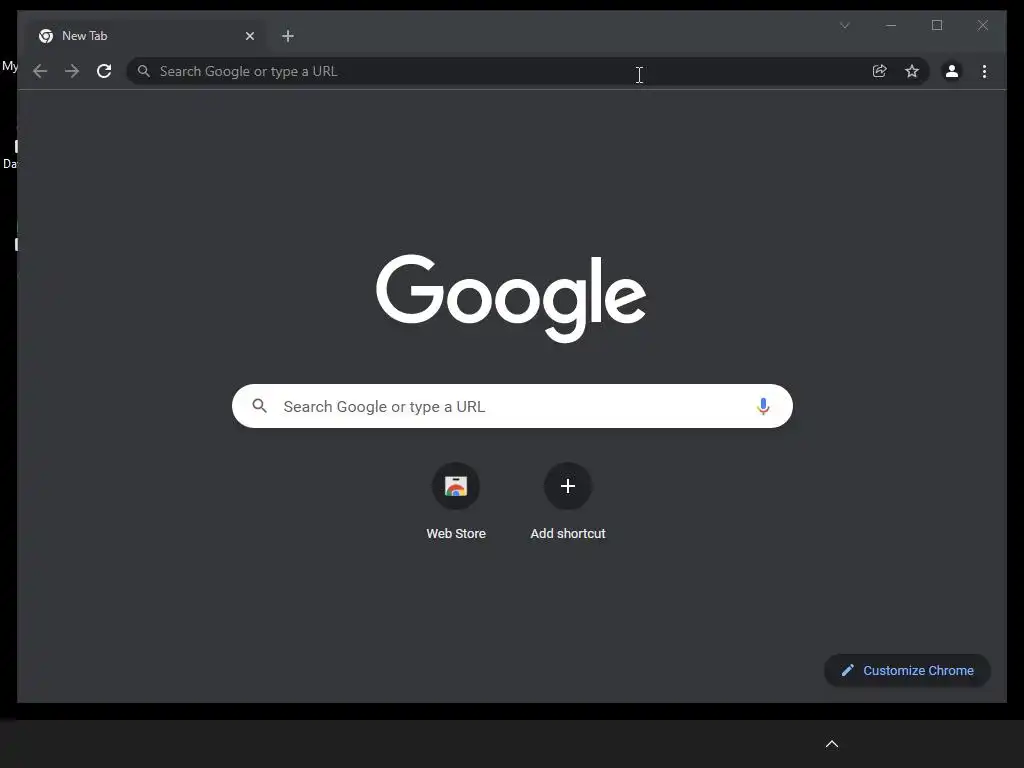Click the share this page icon
This screenshot has height=768, width=1024.
click(x=880, y=71)
